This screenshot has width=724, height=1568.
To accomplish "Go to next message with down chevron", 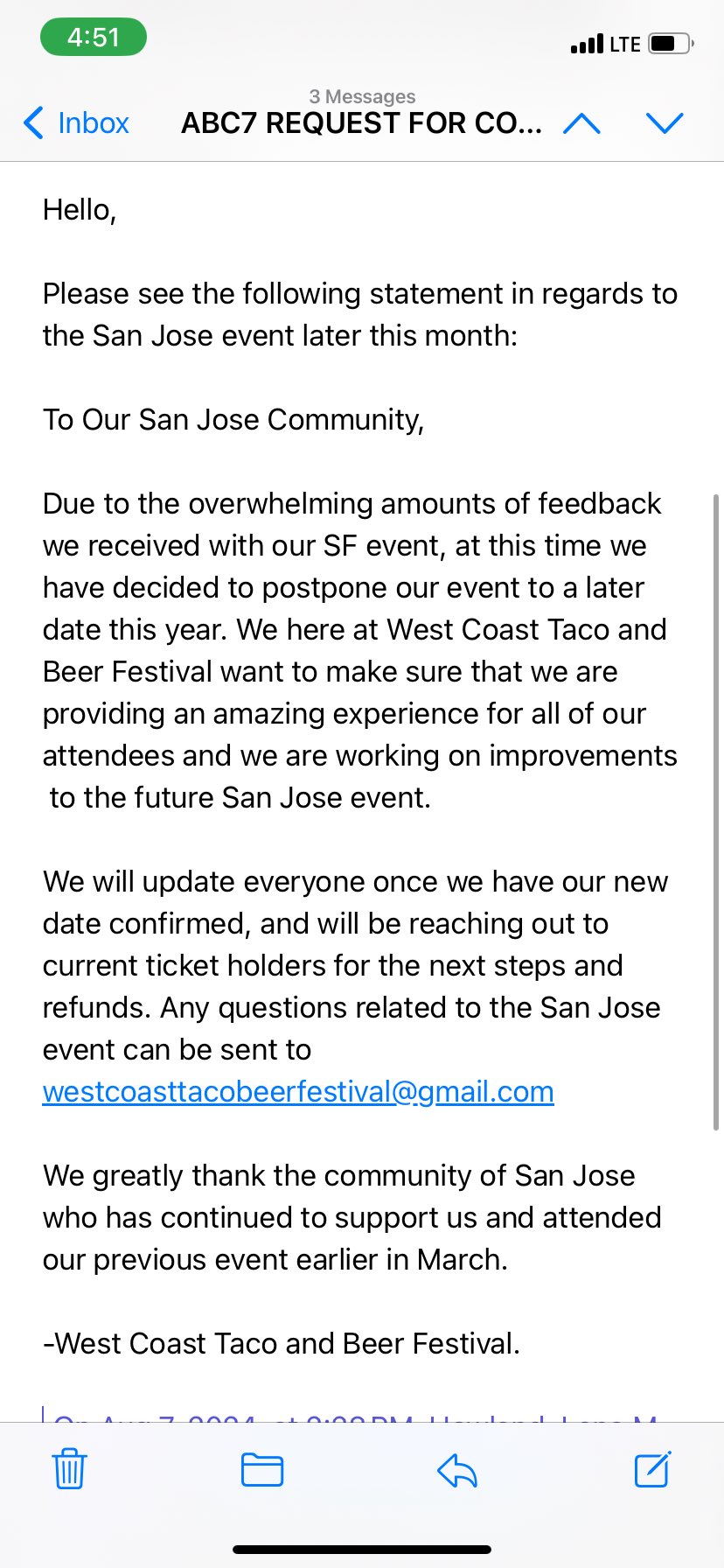I will pyautogui.click(x=665, y=123).
